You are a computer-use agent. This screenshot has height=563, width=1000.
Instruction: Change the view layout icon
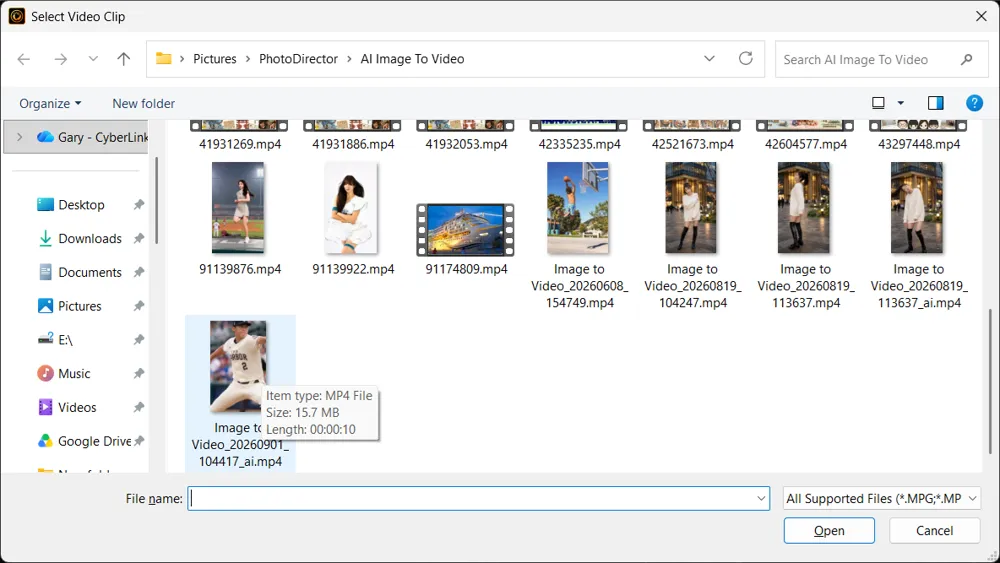[878, 103]
